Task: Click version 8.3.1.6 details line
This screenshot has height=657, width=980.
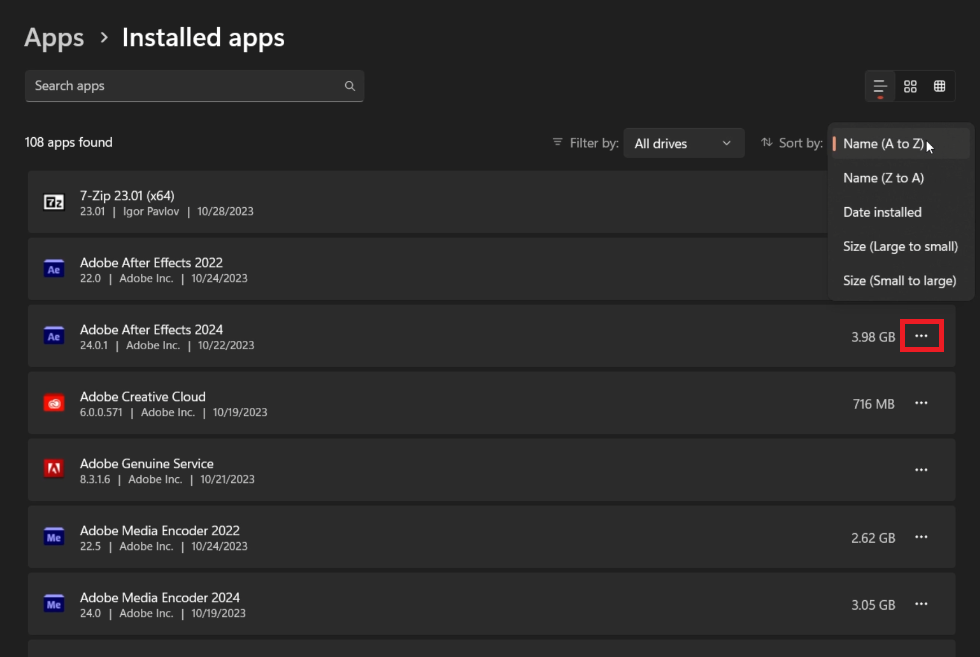Action: 167,479
